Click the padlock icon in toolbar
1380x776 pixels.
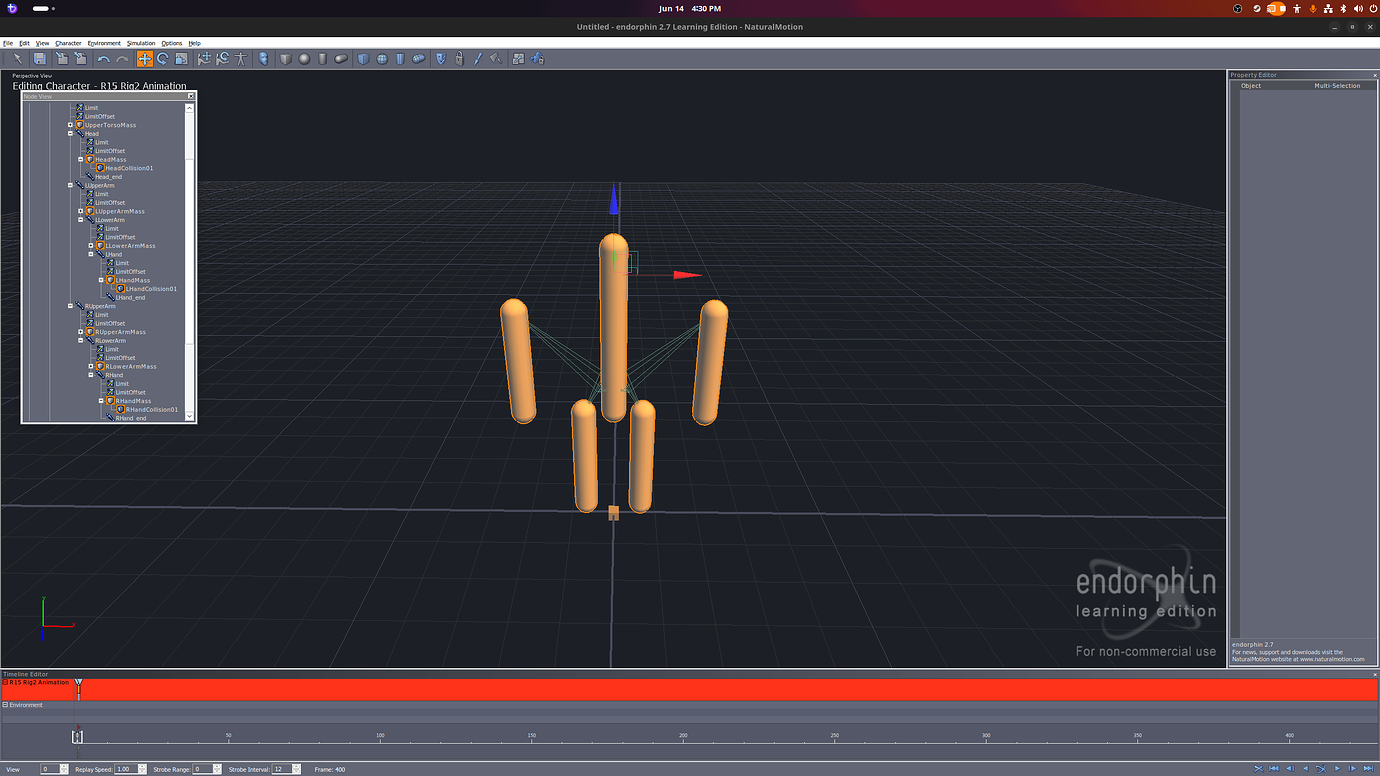(459, 59)
